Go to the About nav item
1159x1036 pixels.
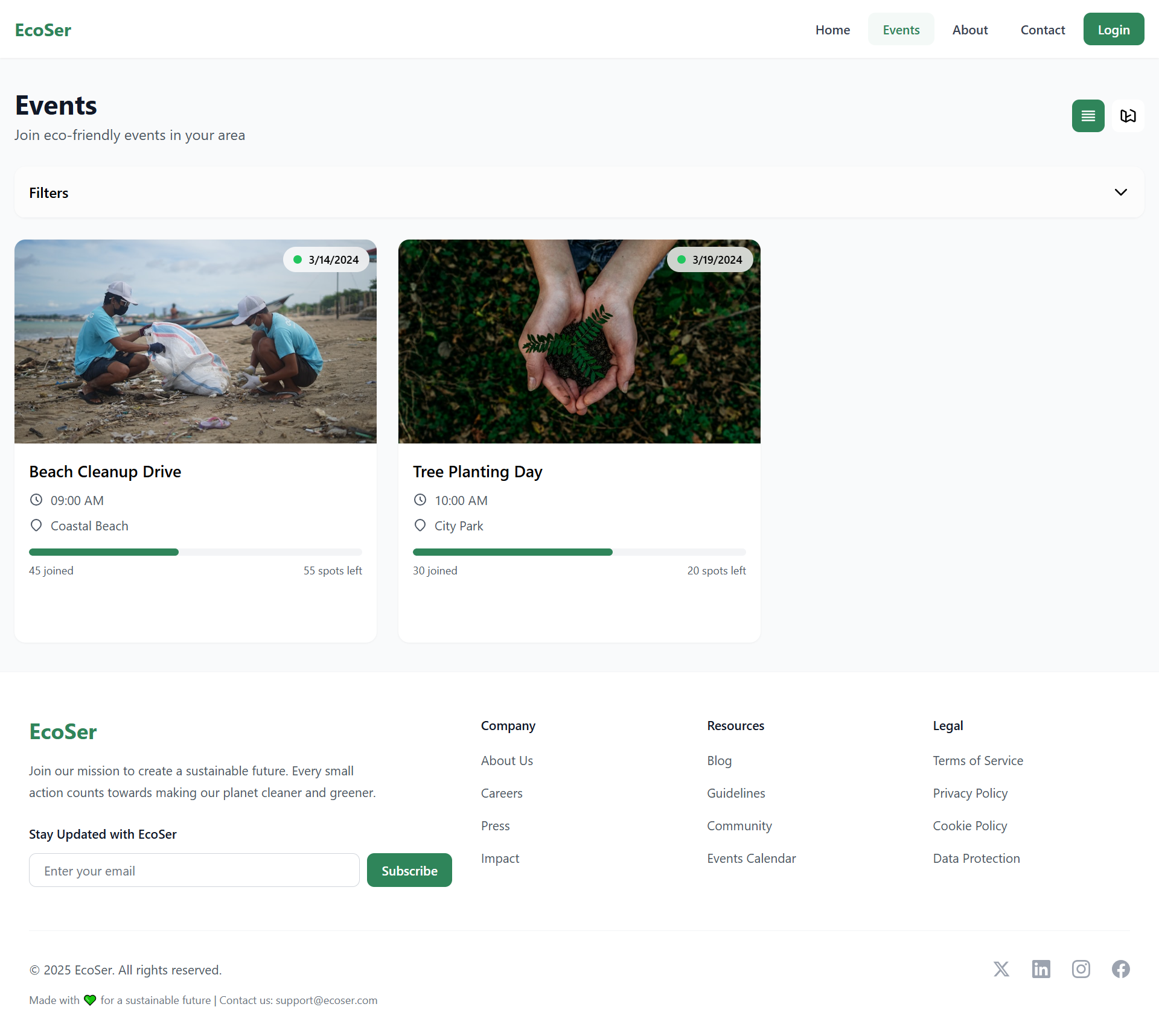pos(969,30)
